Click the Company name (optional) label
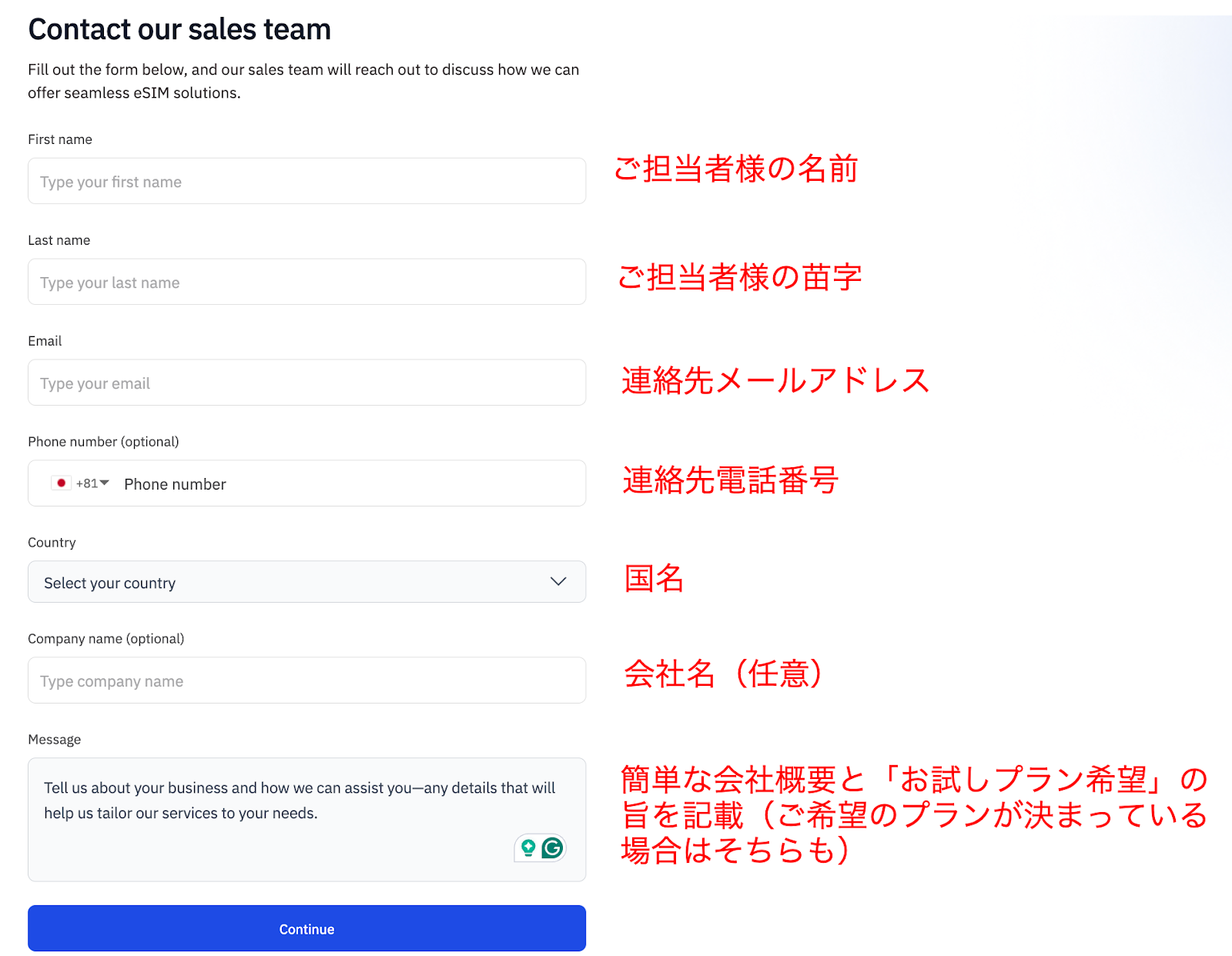The image size is (1232, 956). coord(106,638)
